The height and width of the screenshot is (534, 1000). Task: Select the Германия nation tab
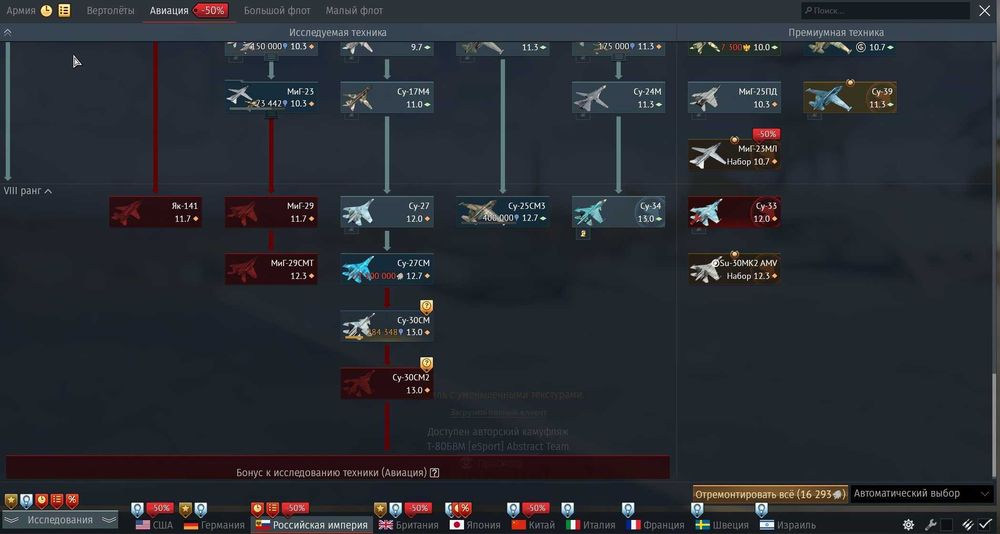click(214, 525)
